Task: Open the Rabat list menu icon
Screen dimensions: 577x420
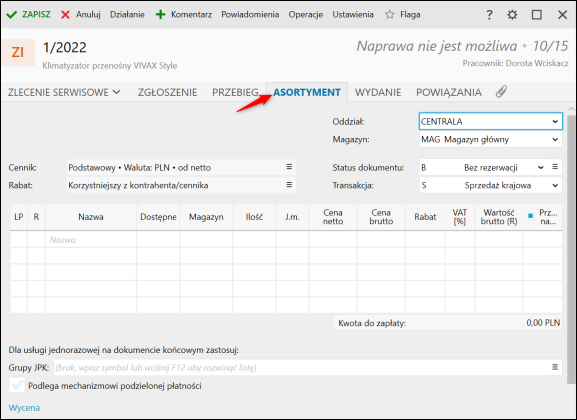Action: click(289, 184)
